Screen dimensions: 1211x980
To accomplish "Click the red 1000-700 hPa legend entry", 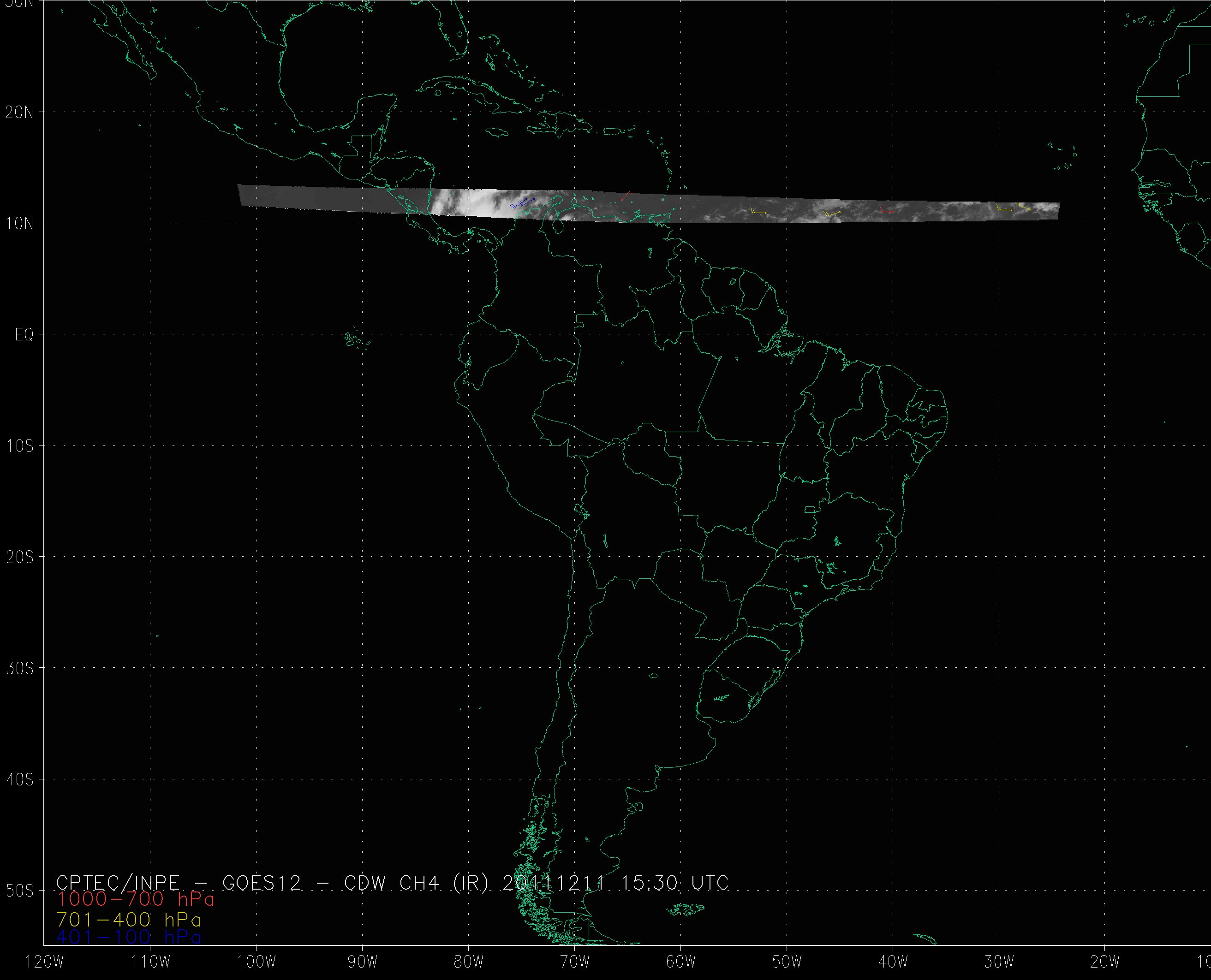I will click(136, 899).
